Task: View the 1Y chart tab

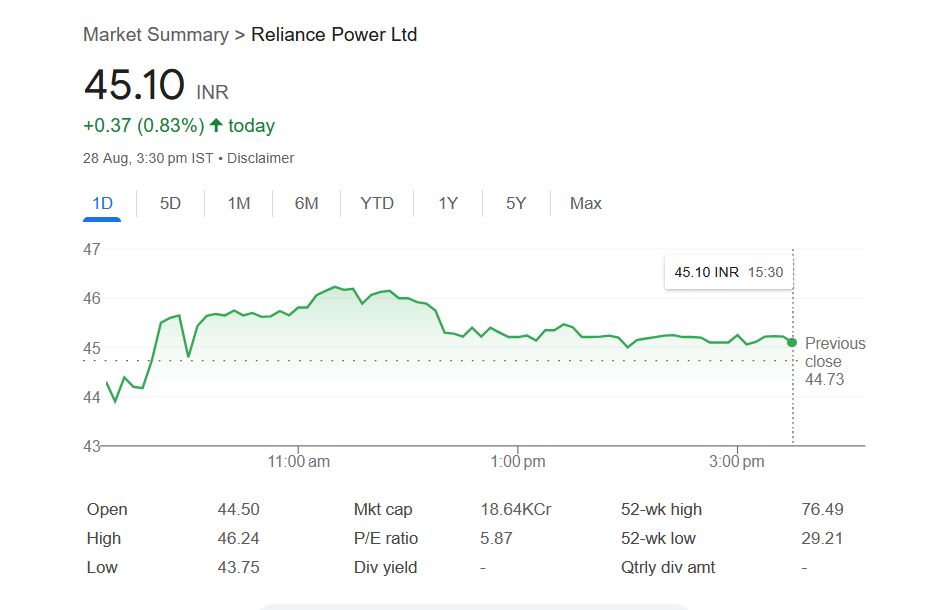Action: pos(448,204)
